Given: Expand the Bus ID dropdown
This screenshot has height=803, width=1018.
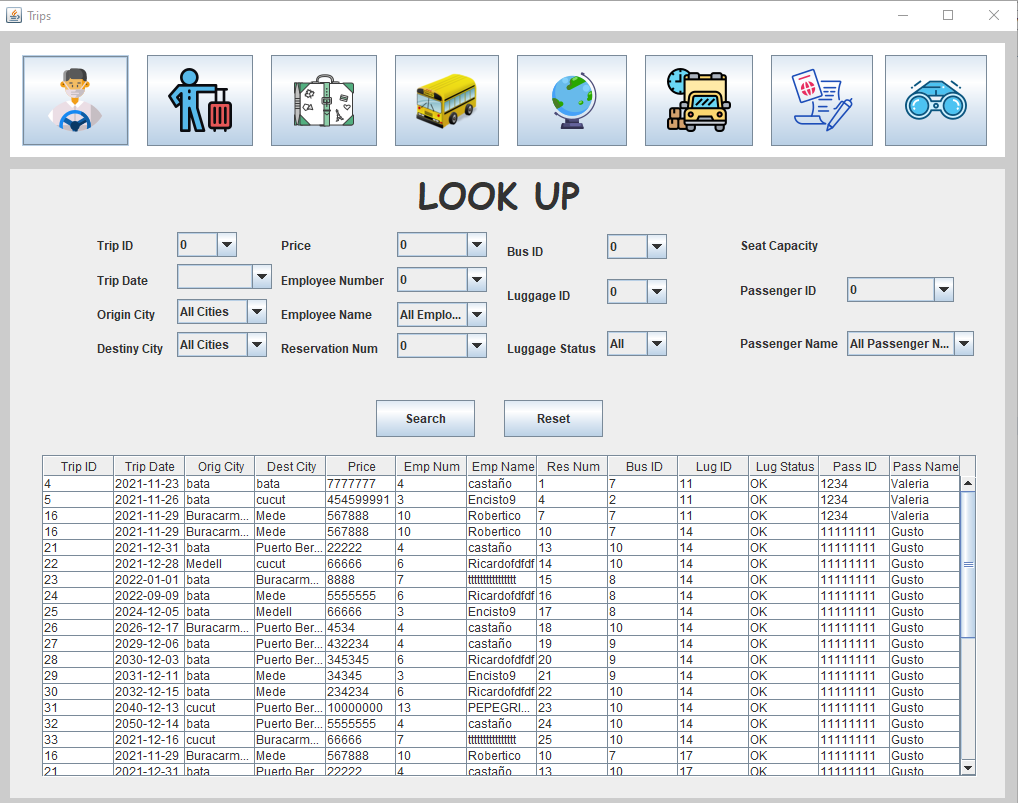Looking at the screenshot, I should pos(657,247).
